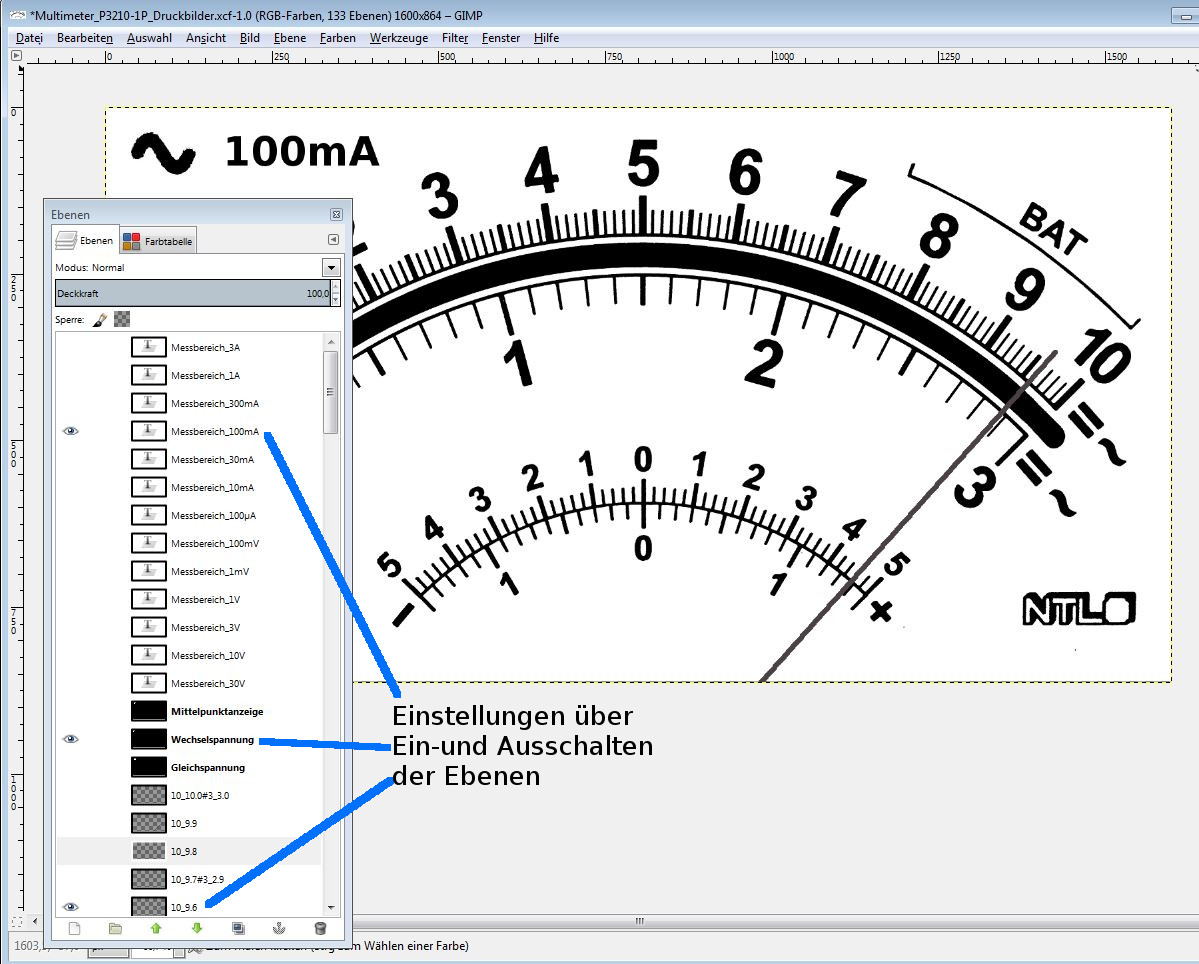This screenshot has height=964, width=1199.
Task: Click the new layer group folder icon
Action: (115, 928)
